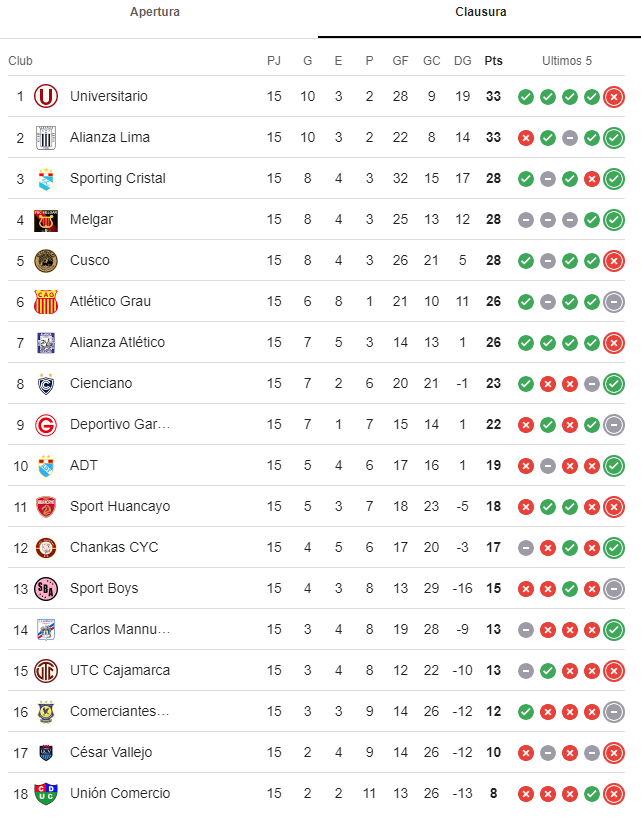Sort table by Pts column header
The height and width of the screenshot is (823, 641).
(493, 61)
